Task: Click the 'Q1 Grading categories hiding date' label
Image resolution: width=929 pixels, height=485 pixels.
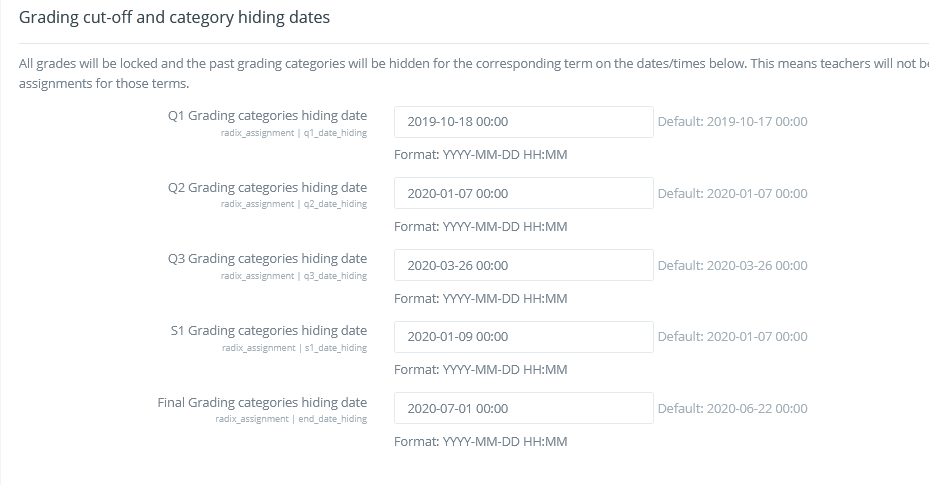Action: pyautogui.click(x=267, y=116)
